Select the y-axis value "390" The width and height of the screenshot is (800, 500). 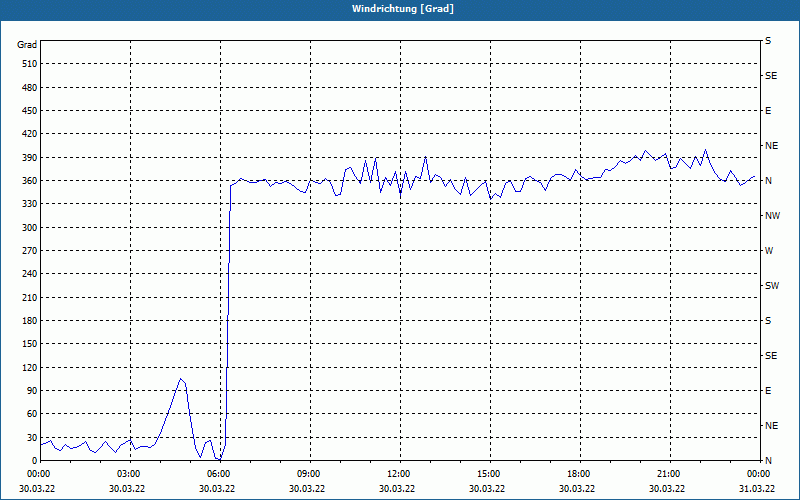click(x=30, y=158)
